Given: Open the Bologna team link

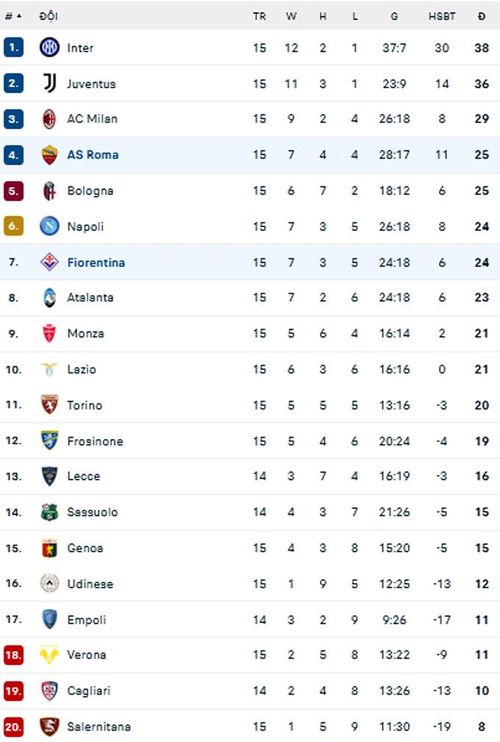Looking at the screenshot, I should [x=90, y=191].
